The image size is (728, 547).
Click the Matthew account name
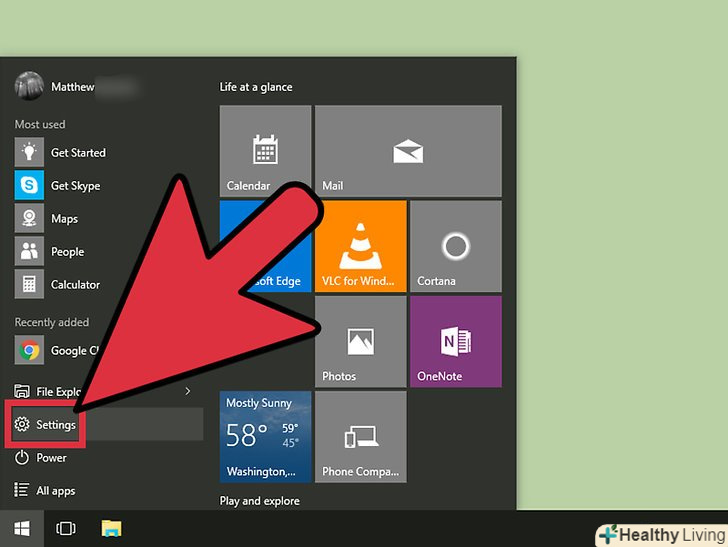73,87
